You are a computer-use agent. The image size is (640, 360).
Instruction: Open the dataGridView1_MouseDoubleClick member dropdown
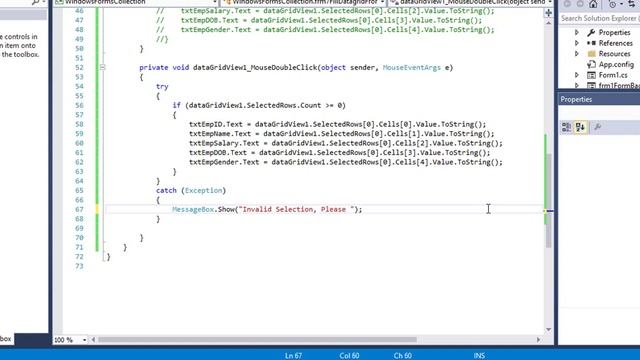550,2
